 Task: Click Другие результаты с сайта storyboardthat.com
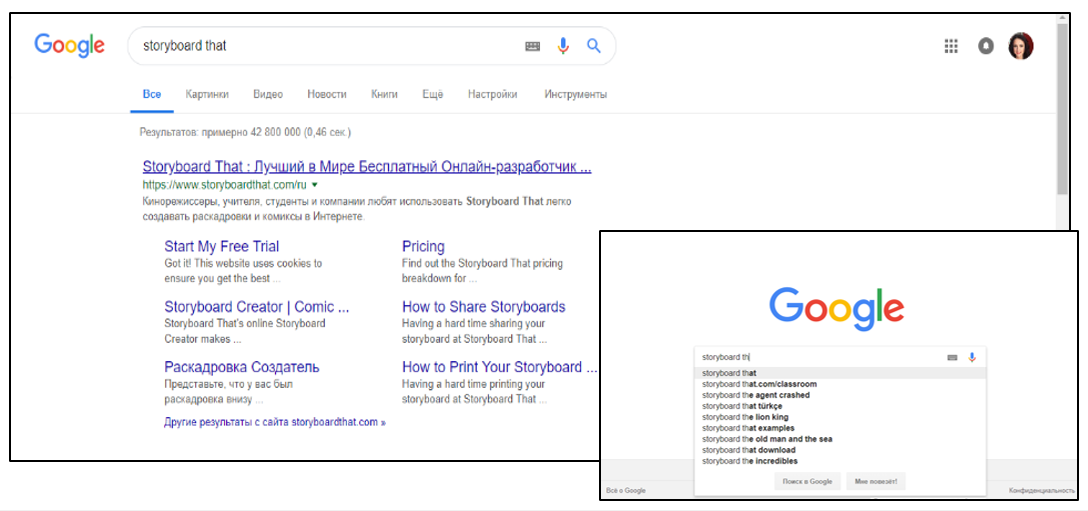point(275,422)
